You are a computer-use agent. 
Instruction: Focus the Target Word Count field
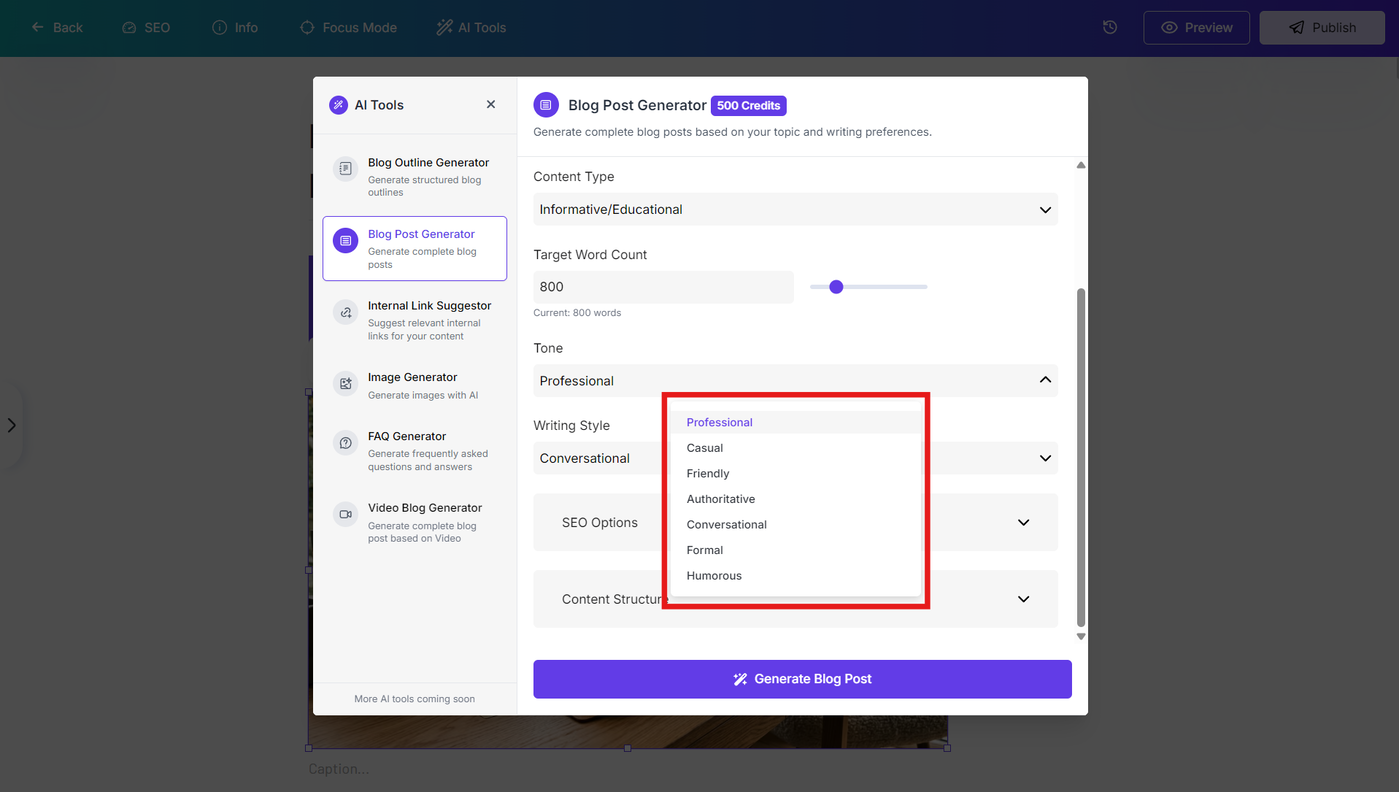(x=663, y=287)
